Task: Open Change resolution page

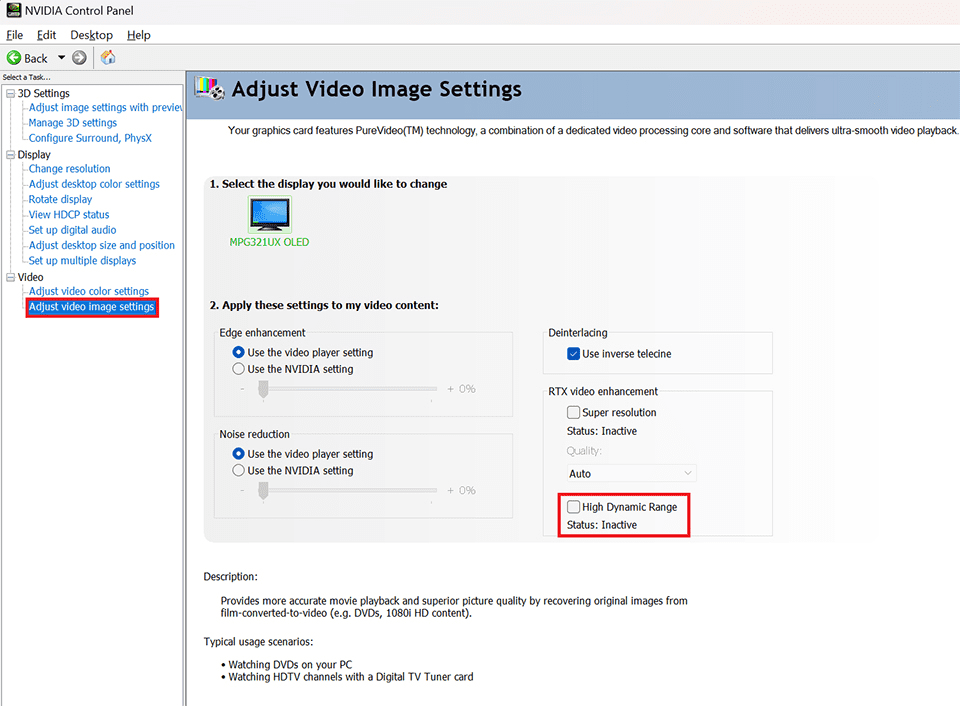Action: pyautogui.click(x=69, y=168)
